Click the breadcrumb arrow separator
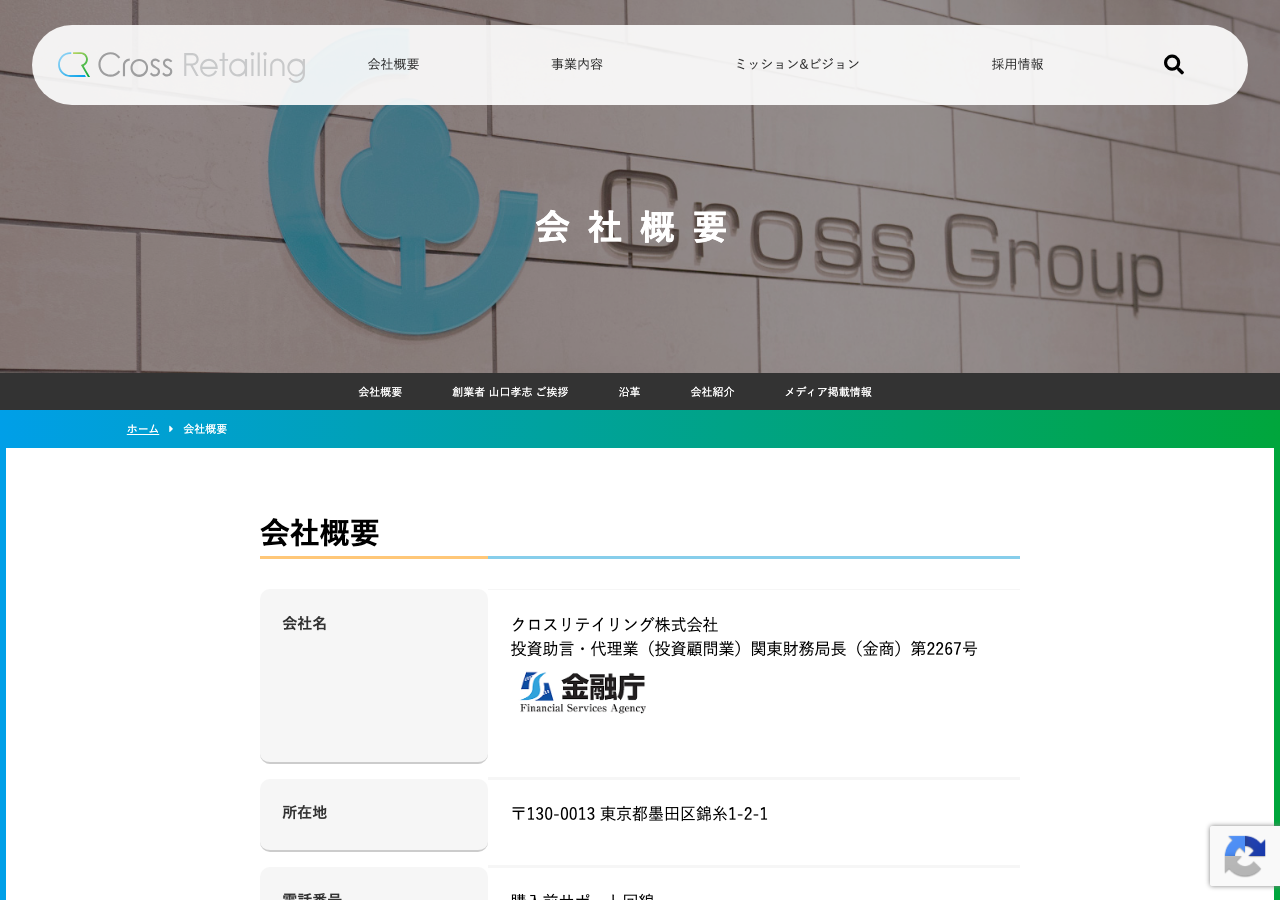1280x900 pixels. click(x=171, y=429)
